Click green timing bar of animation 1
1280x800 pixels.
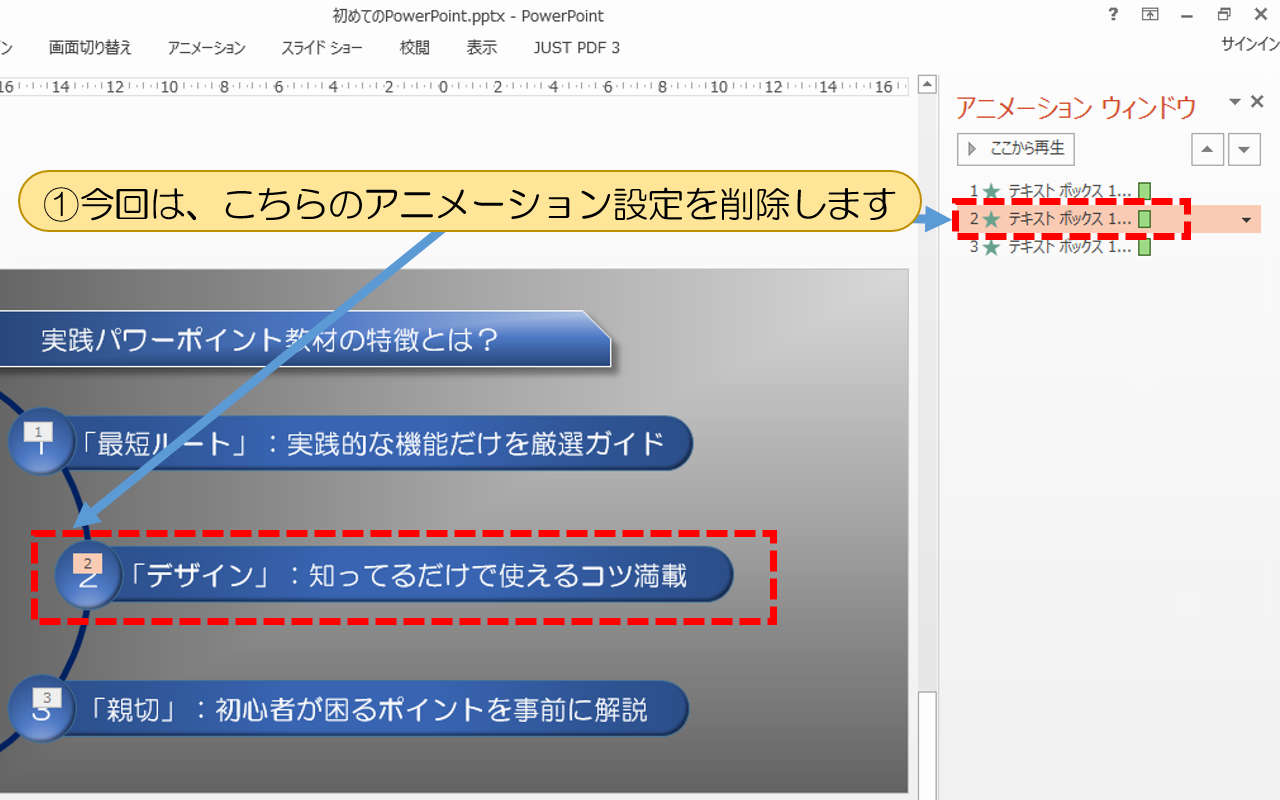click(1145, 190)
